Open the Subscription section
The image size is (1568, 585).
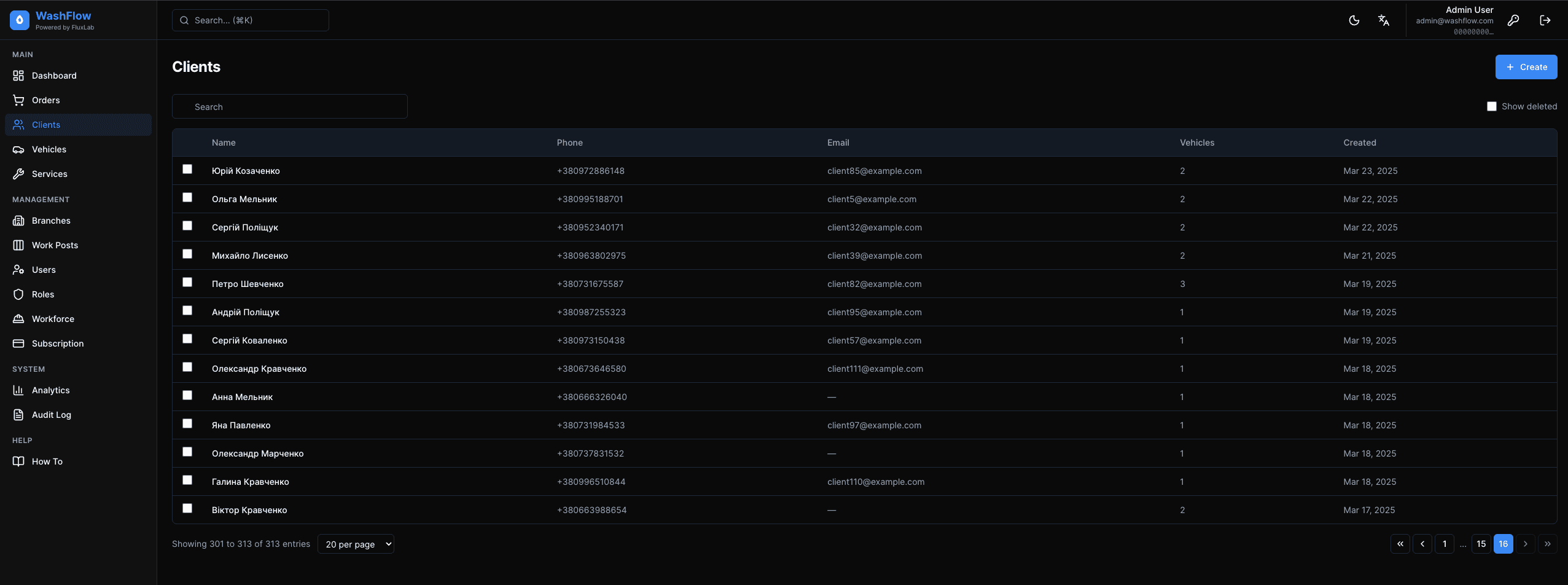point(57,344)
